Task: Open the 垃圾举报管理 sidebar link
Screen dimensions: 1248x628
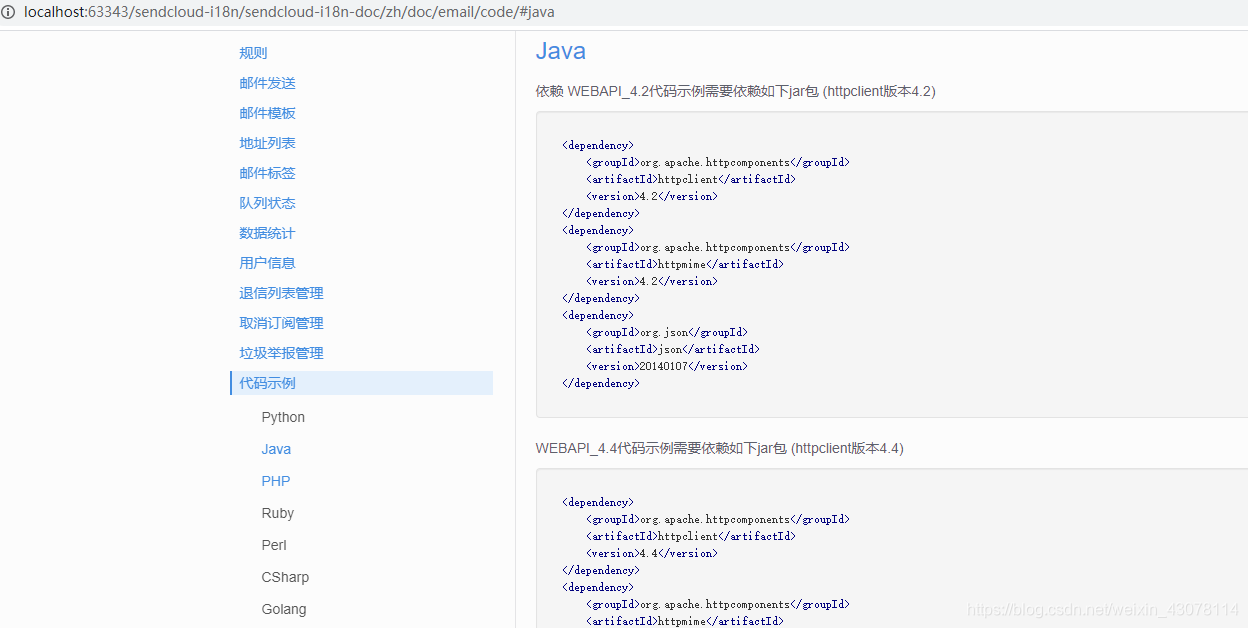Action: [281, 353]
